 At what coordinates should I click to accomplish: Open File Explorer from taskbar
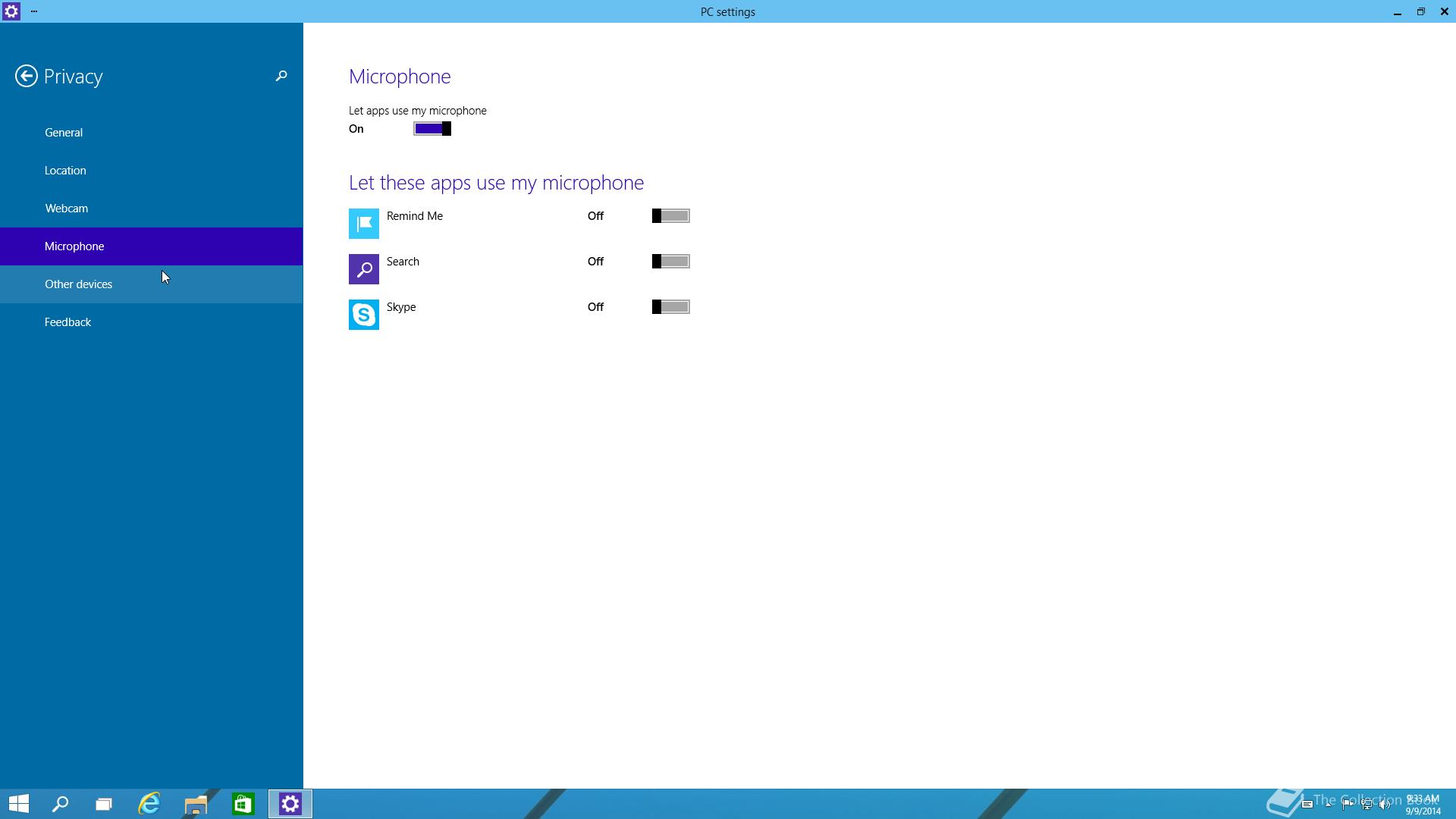coord(196,804)
